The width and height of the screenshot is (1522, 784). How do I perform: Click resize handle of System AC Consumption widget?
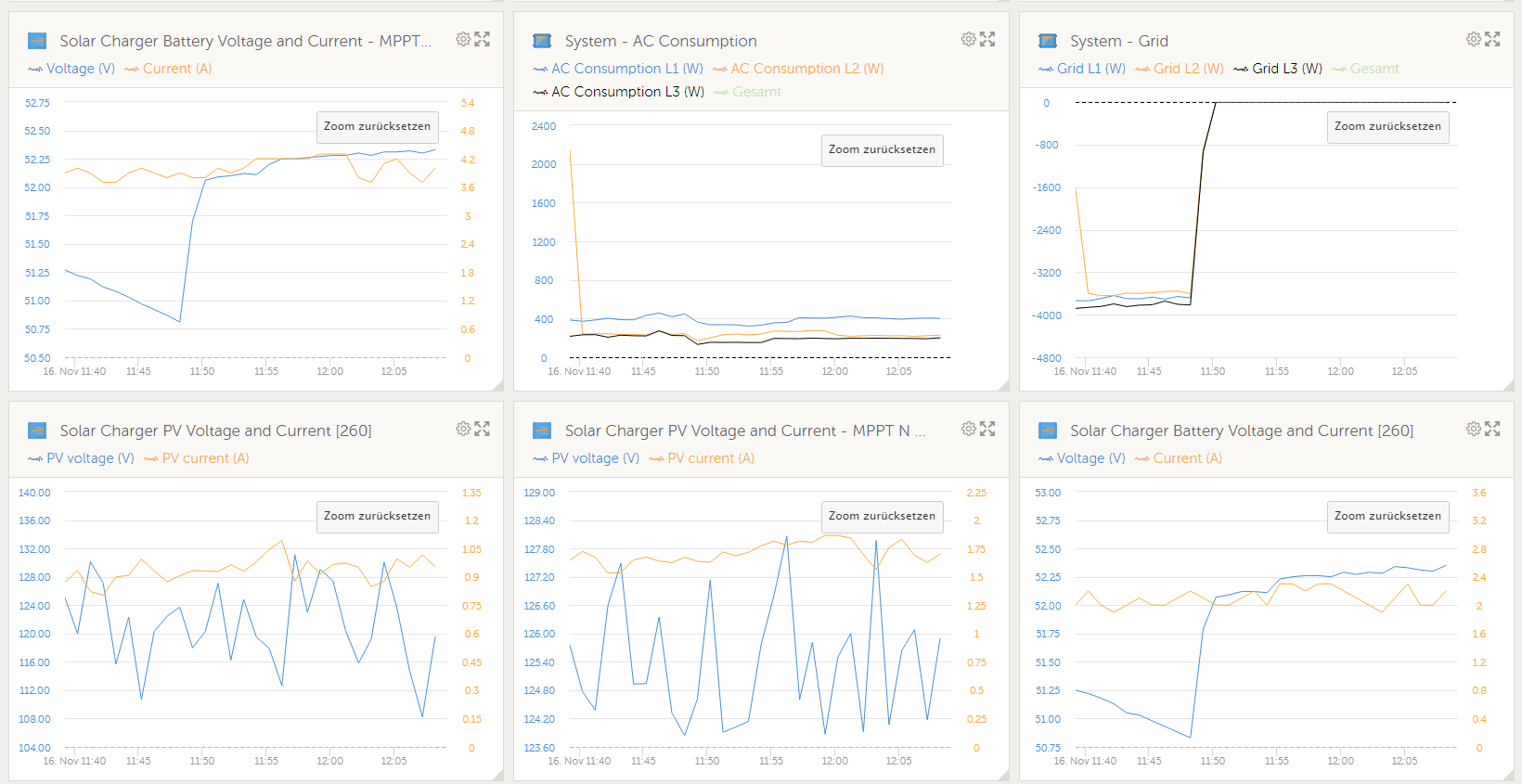[1004, 385]
